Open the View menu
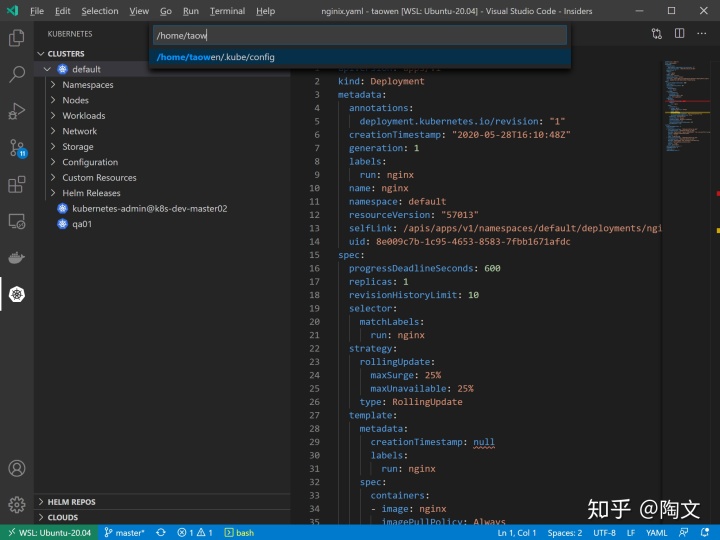 pos(139,11)
